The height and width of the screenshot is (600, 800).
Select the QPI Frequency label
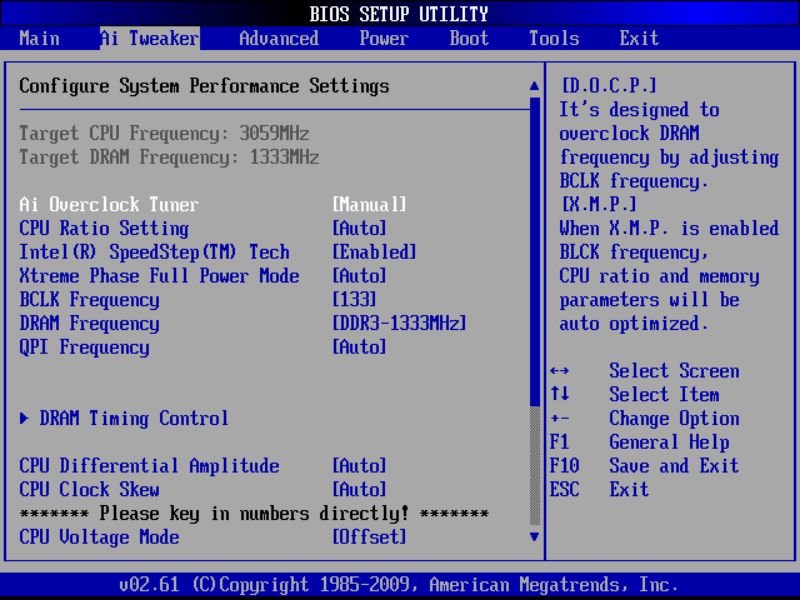[x=84, y=347]
